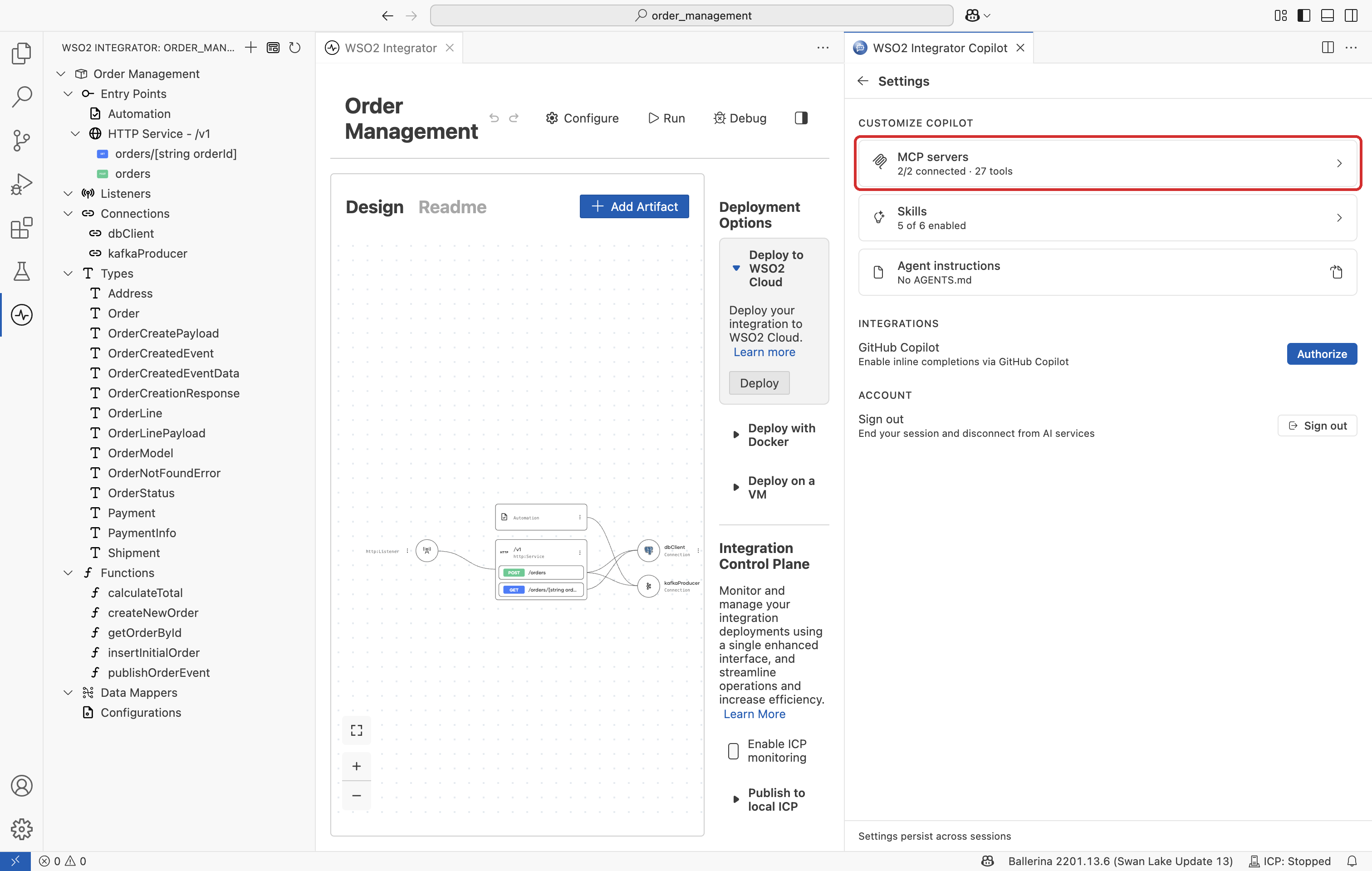Click ICP: Stopped in status bar
Image resolution: width=1372 pixels, height=871 pixels.
pos(1289,861)
